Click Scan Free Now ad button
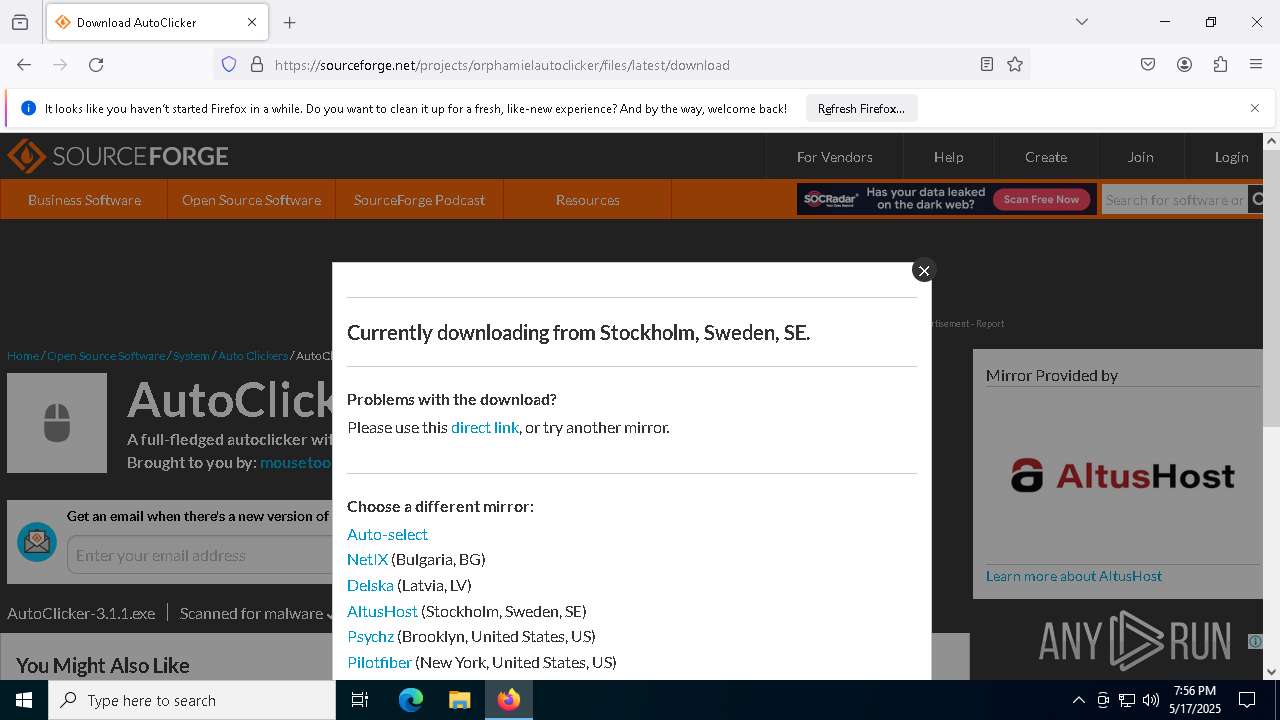Viewport: 1280px width, 720px height. pos(1041,199)
